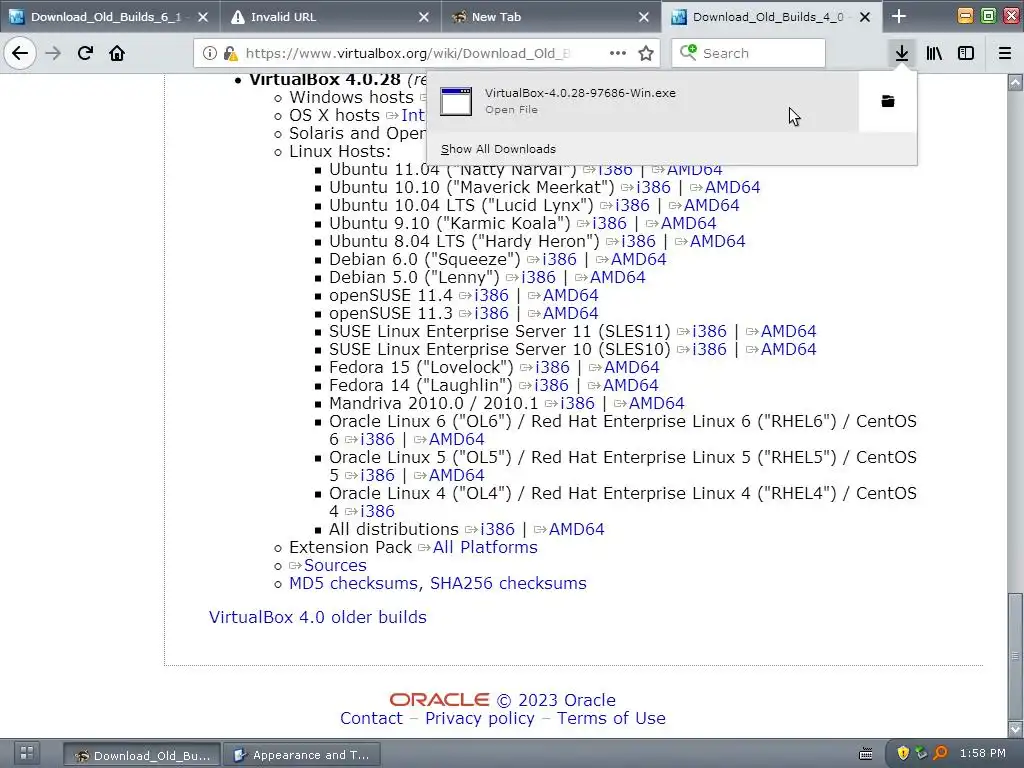
Task: Click AMD64 for SLES11
Action: [x=788, y=331]
